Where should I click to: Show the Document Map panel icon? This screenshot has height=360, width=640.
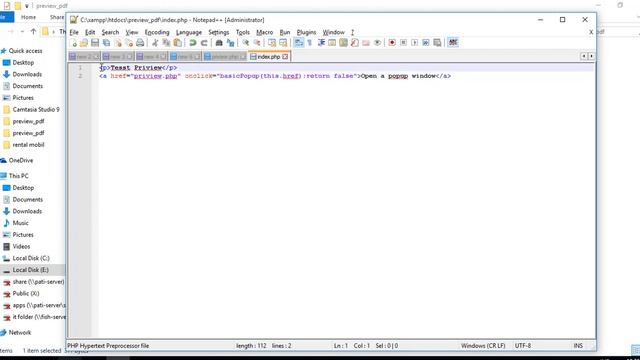(x=343, y=43)
